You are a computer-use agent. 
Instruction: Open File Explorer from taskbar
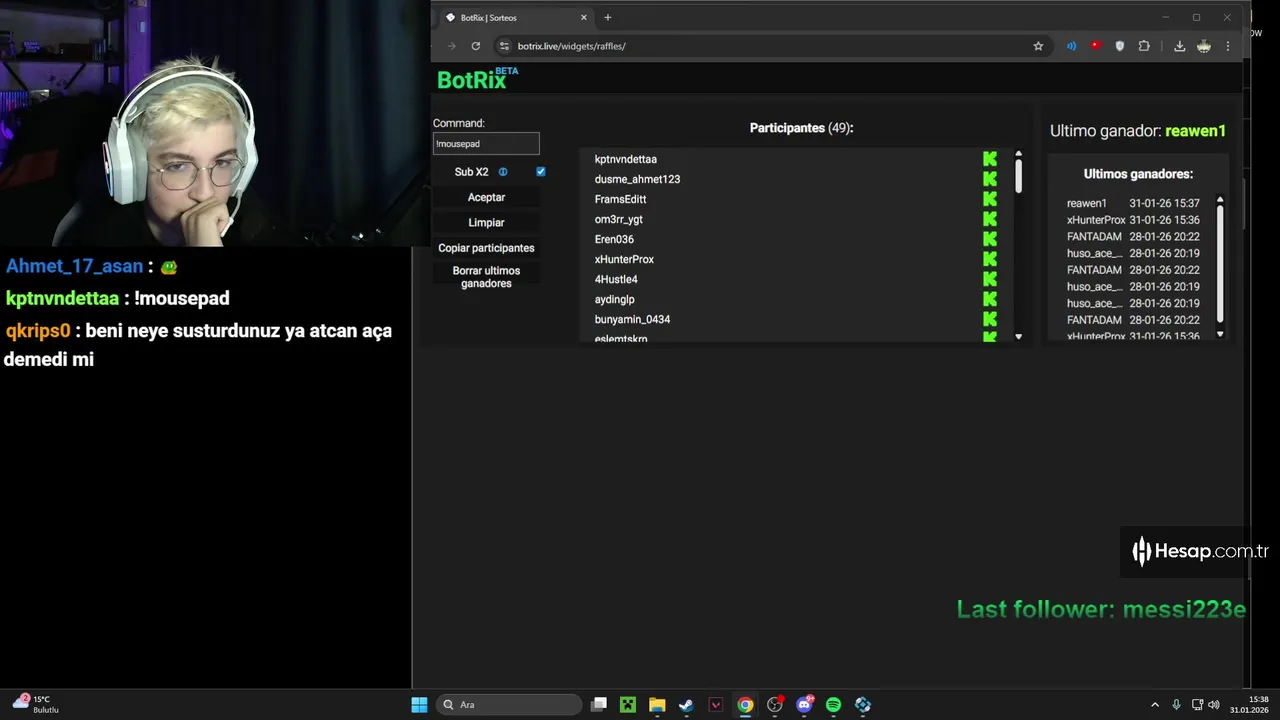[x=657, y=705]
